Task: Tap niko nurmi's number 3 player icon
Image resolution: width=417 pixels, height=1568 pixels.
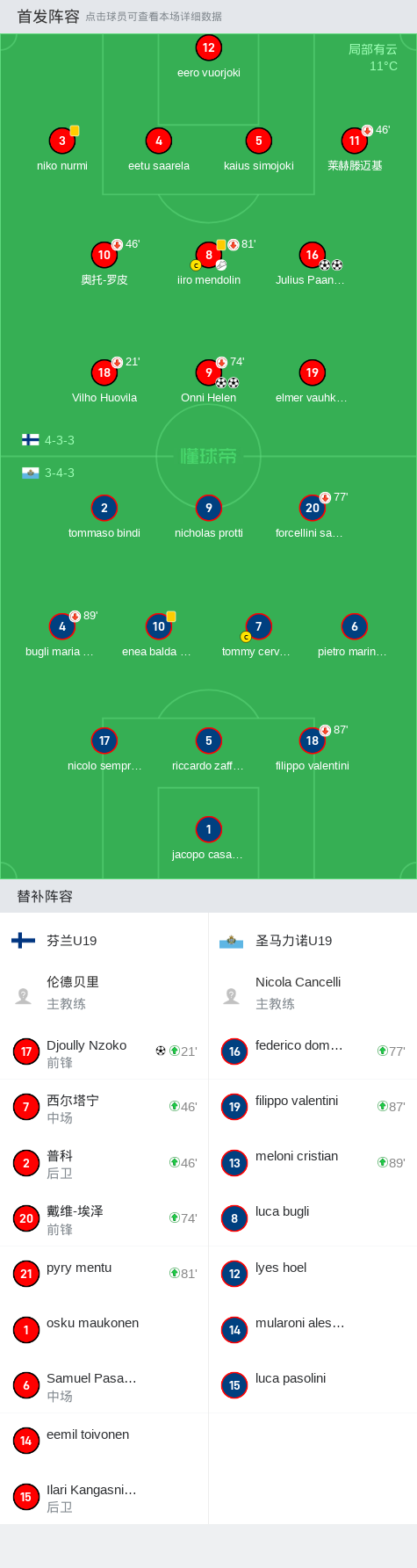Action: (x=62, y=141)
